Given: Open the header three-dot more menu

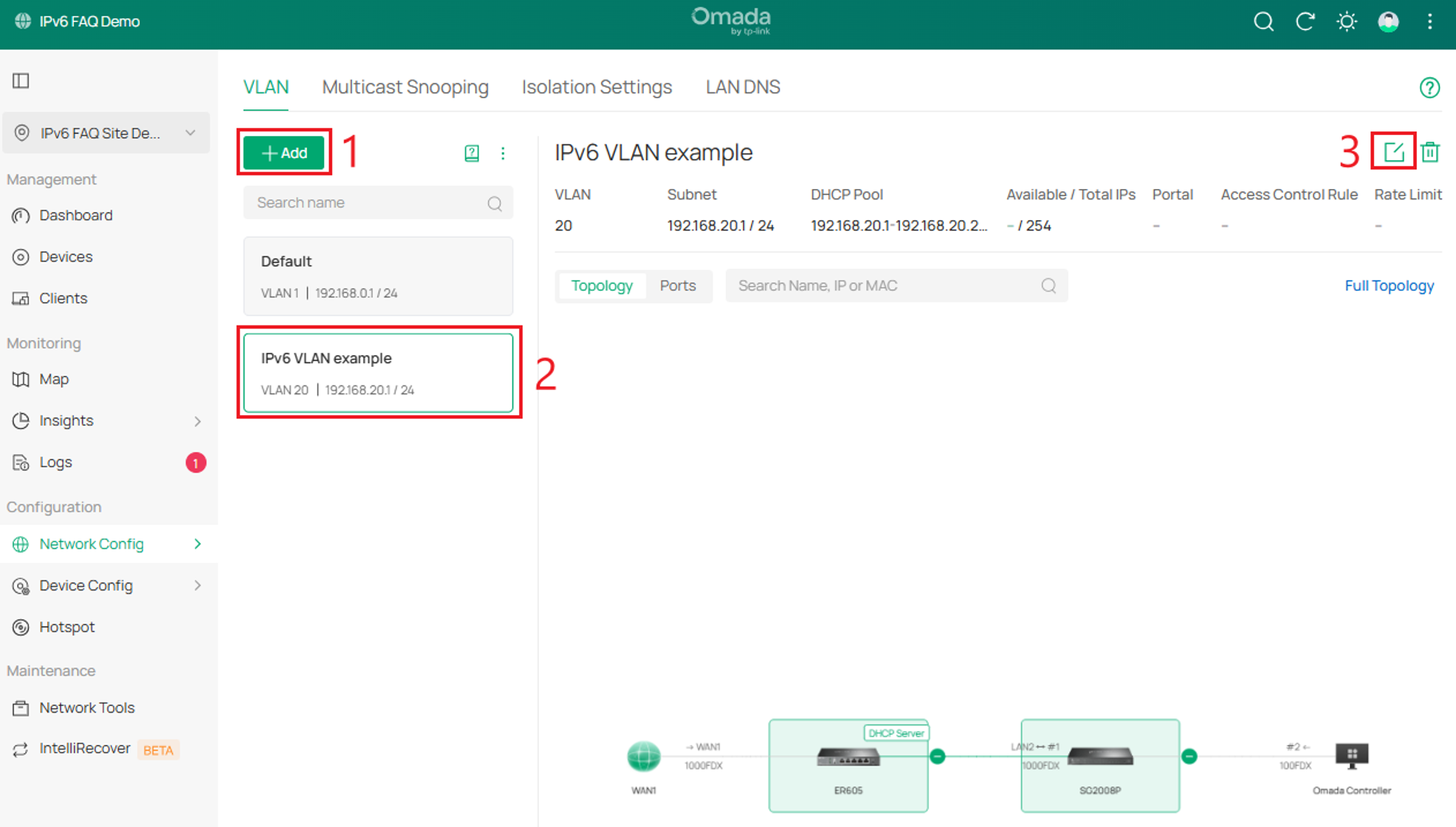Looking at the screenshot, I should click(x=1430, y=21).
